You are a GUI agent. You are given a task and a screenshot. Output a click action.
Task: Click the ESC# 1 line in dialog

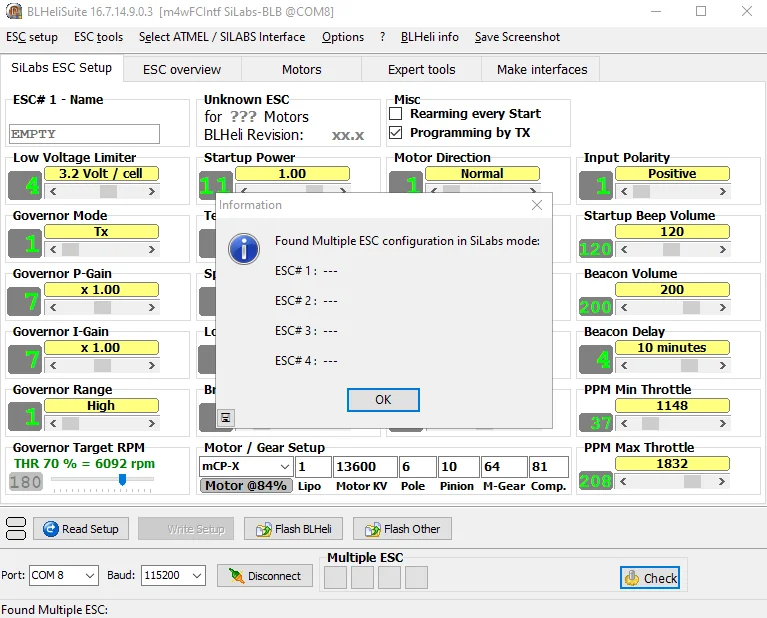click(x=306, y=271)
